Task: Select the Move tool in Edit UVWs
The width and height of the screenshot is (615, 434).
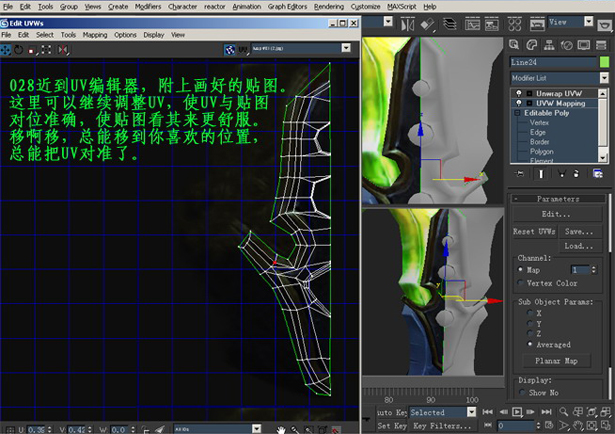Action: 7,47
